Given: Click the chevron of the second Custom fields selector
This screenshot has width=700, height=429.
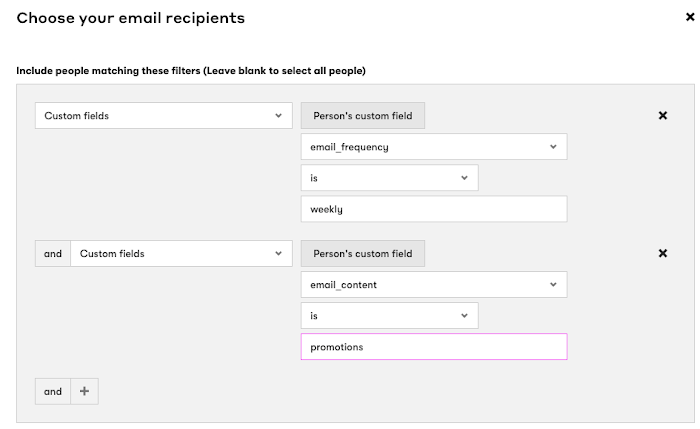Looking at the screenshot, I should point(279,254).
